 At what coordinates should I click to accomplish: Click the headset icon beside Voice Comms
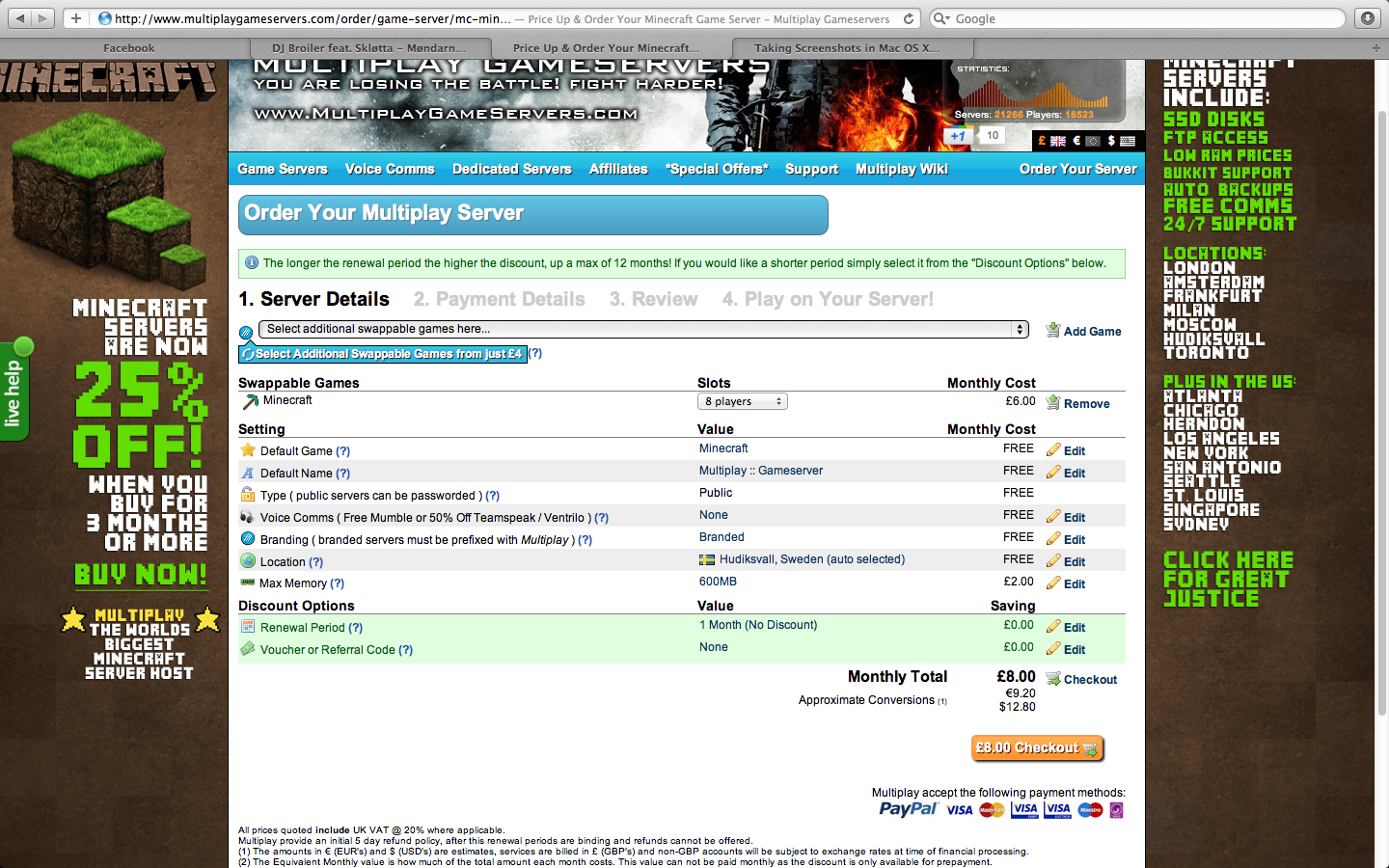pyautogui.click(x=248, y=517)
